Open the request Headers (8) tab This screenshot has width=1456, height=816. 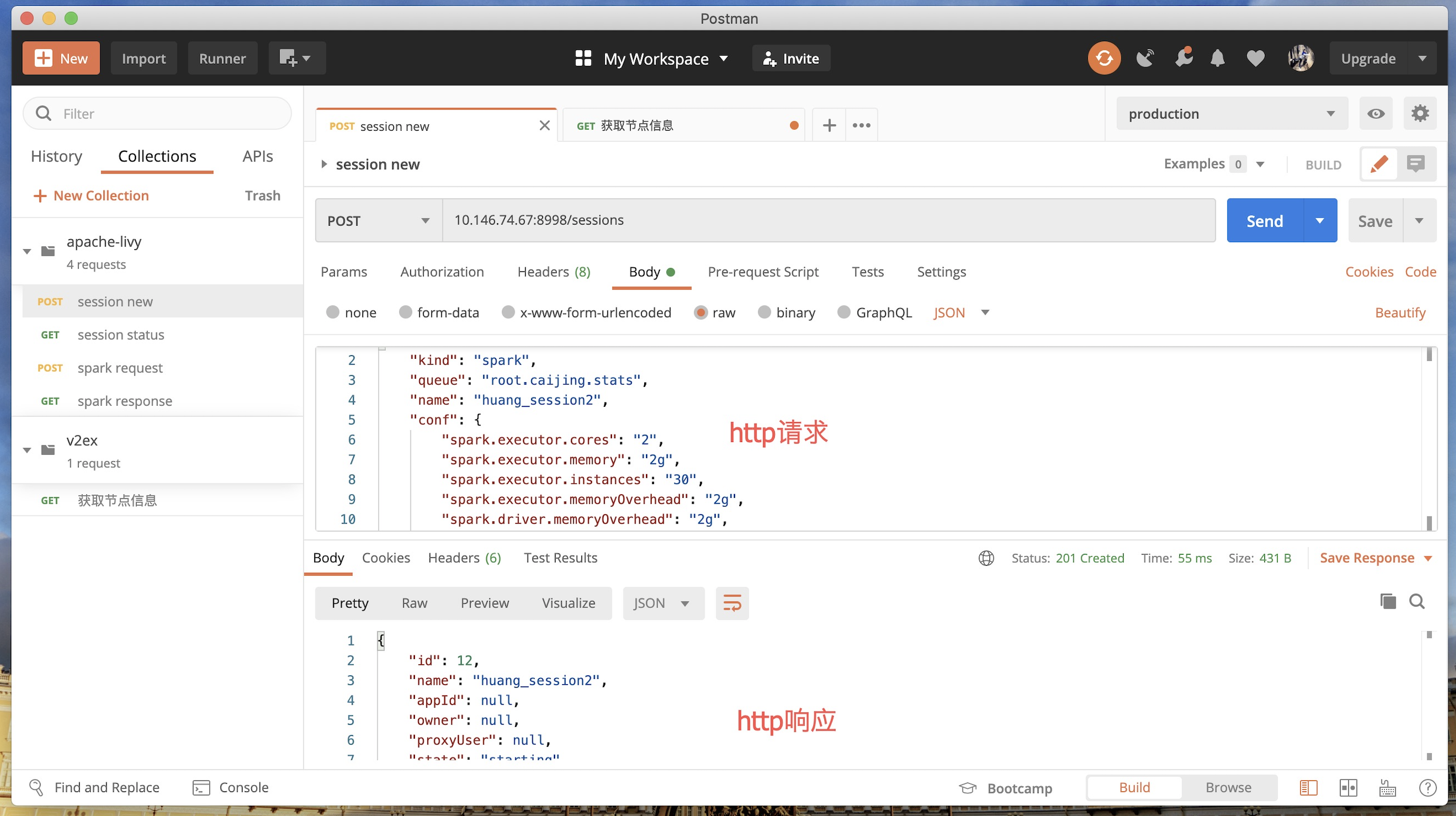[x=554, y=271]
